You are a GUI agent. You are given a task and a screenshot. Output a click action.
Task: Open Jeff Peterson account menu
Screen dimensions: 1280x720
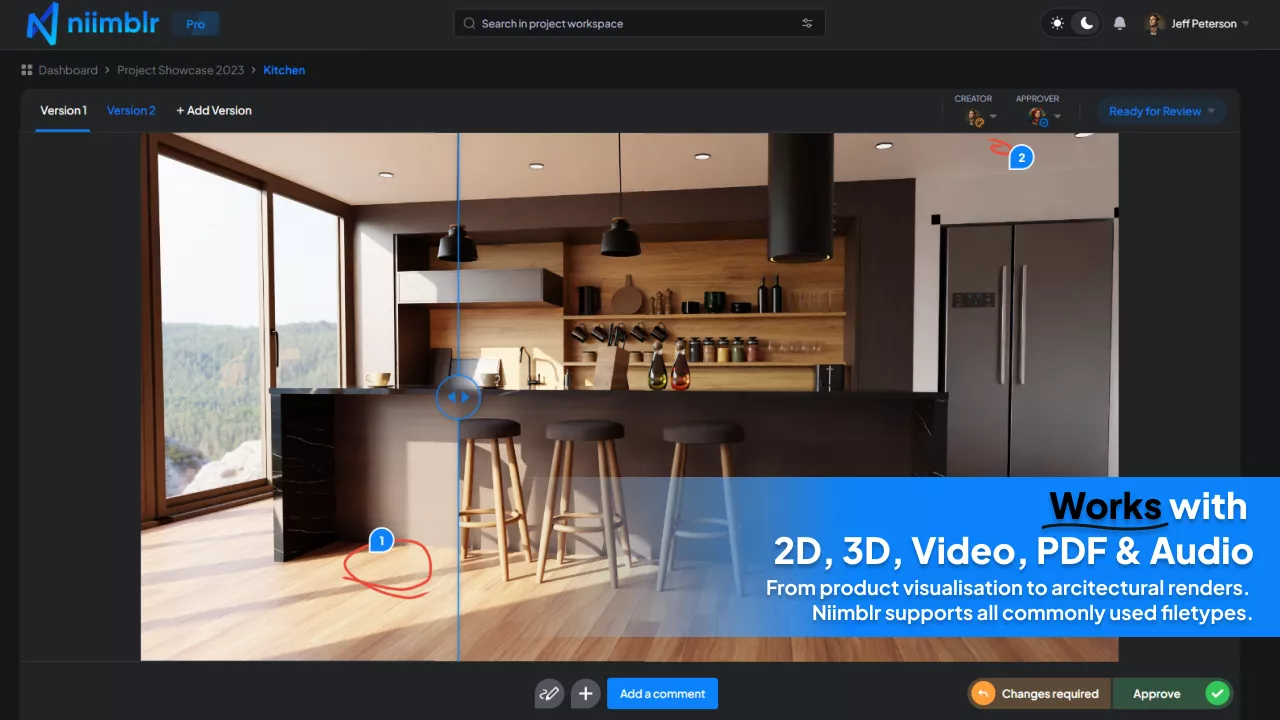coord(1198,24)
